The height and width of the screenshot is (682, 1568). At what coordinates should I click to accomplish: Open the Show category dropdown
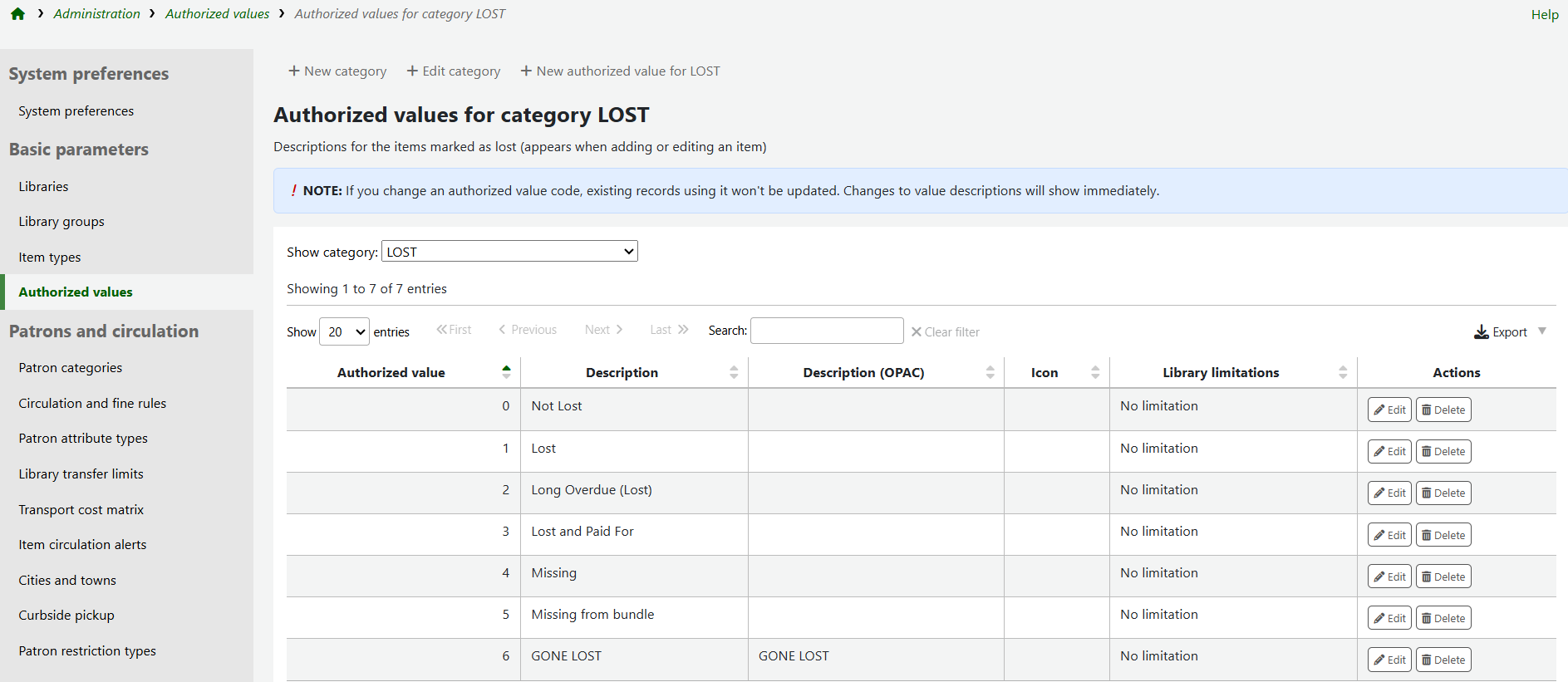[x=509, y=252]
